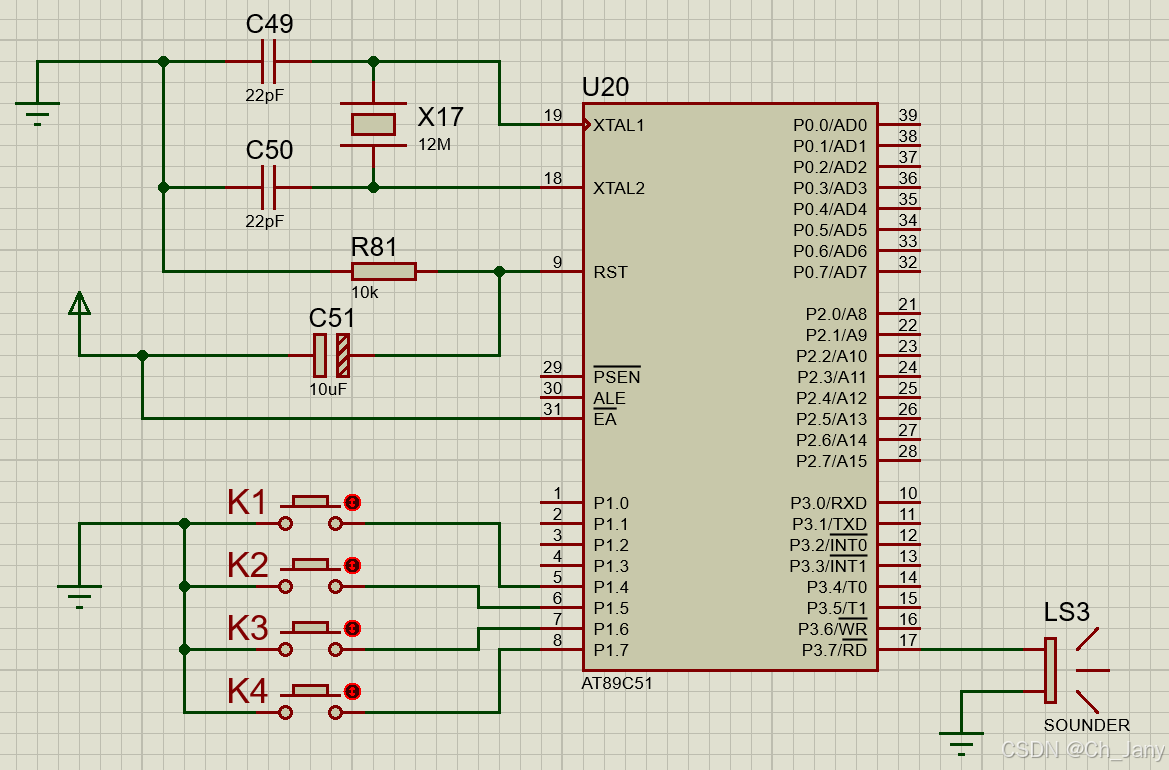
Task: Click the U20 reference label
Action: pos(605,87)
